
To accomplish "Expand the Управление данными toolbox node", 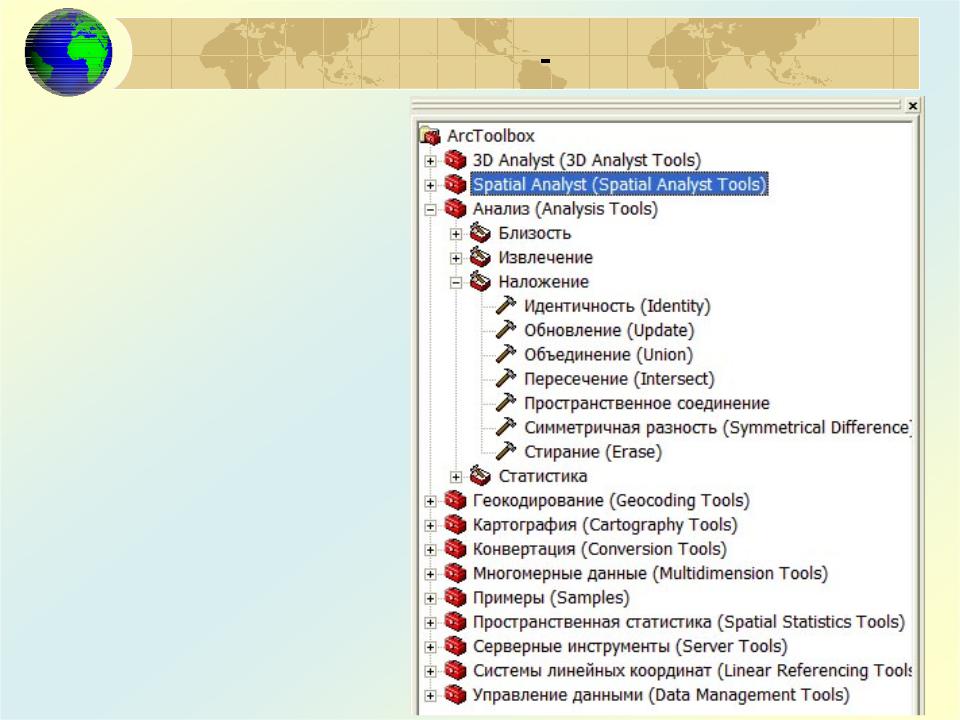I will 430,696.
